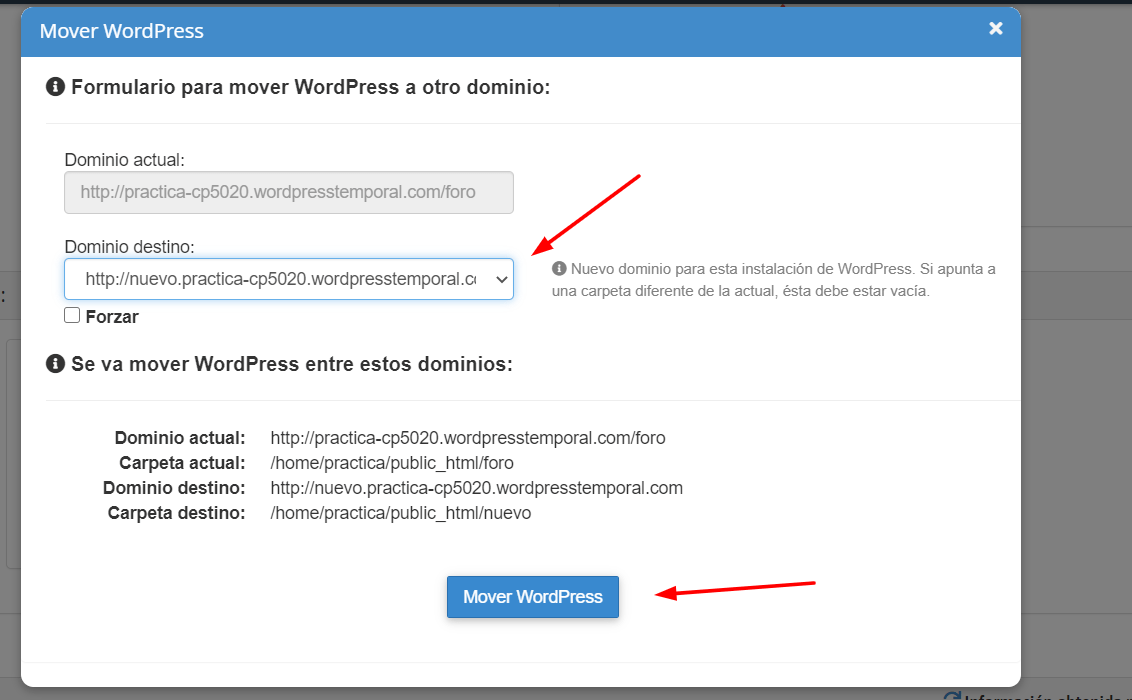
Task: Enable the Forzar checkbox
Action: coord(72,315)
